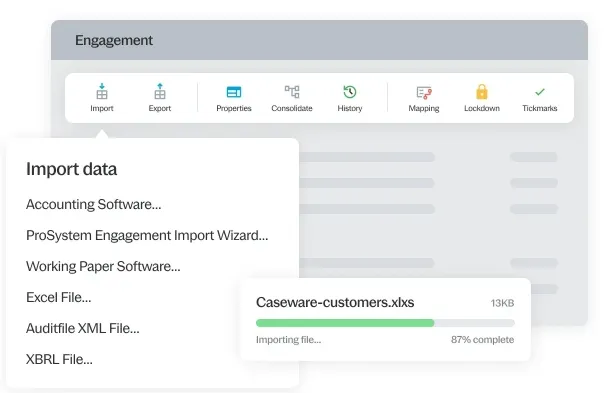Image resolution: width=604 pixels, height=393 pixels.
Task: Choose XBRL File... import option
Action: click(x=59, y=359)
